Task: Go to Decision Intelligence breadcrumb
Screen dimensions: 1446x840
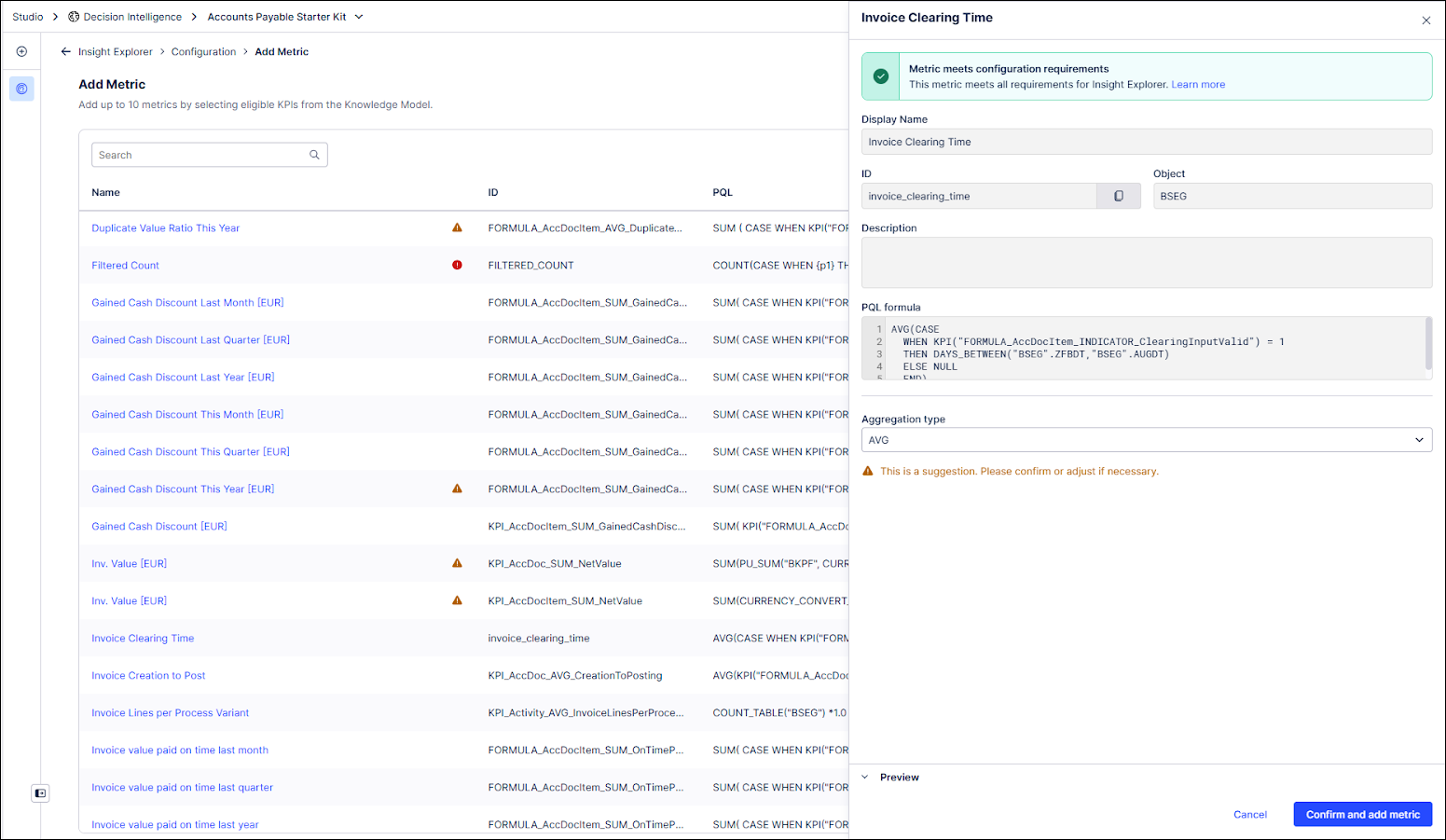Action: point(132,17)
